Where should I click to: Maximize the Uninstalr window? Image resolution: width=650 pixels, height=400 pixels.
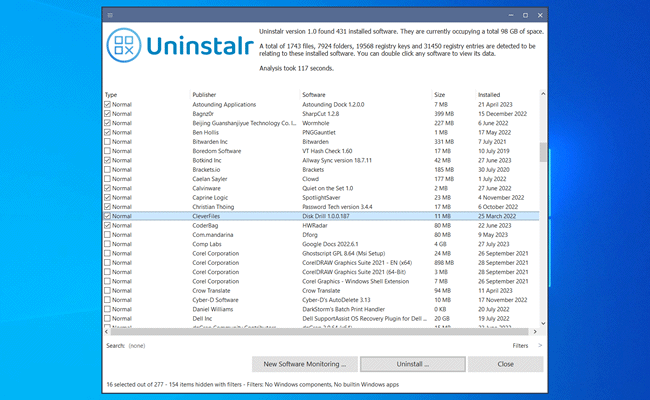[525, 15]
